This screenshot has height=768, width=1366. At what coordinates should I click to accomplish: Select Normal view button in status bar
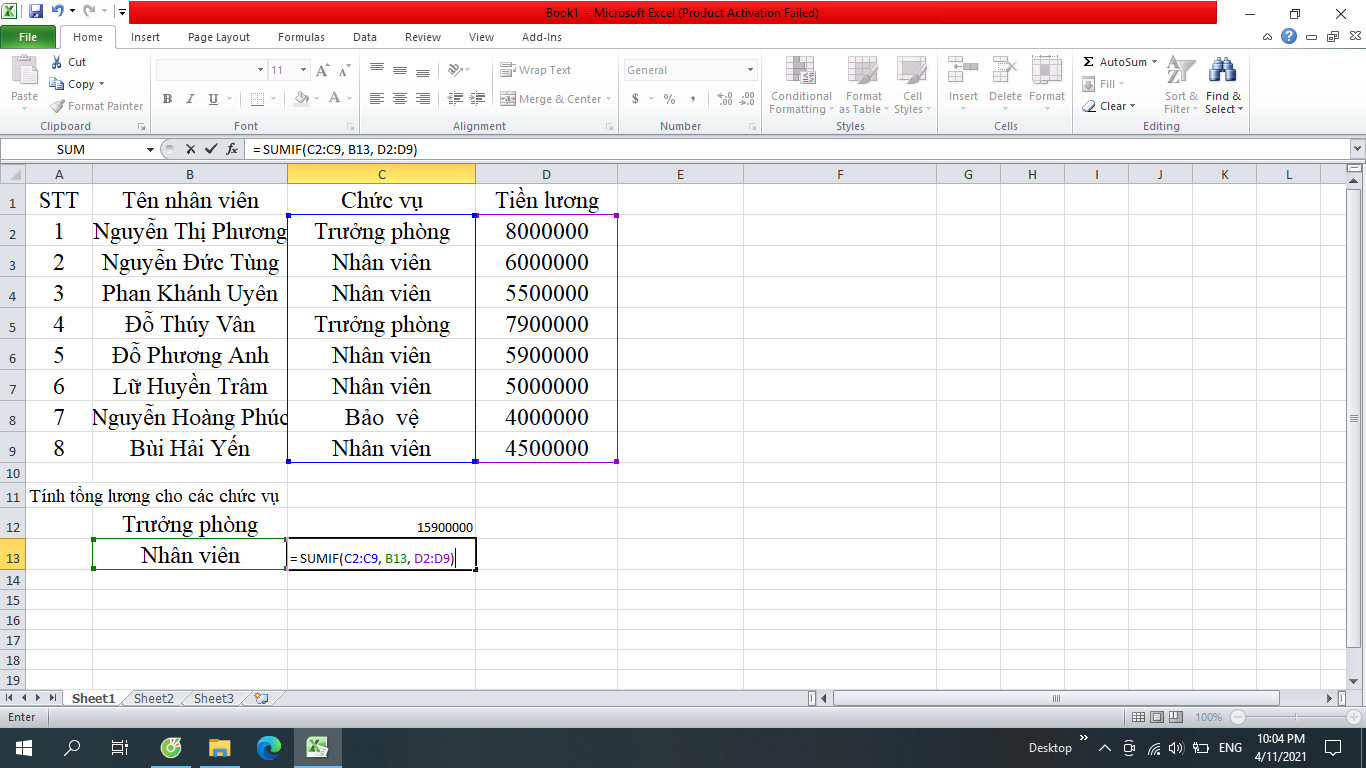point(1139,717)
